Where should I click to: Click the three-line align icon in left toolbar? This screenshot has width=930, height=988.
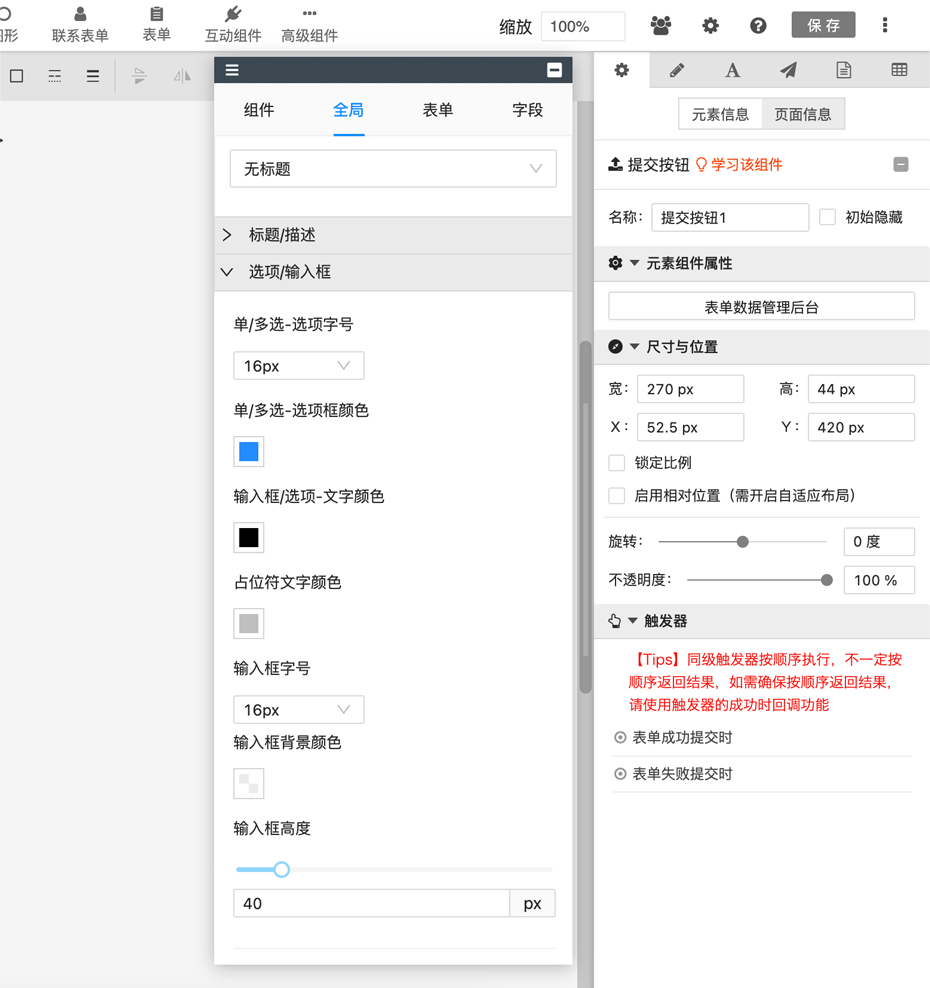pos(93,76)
